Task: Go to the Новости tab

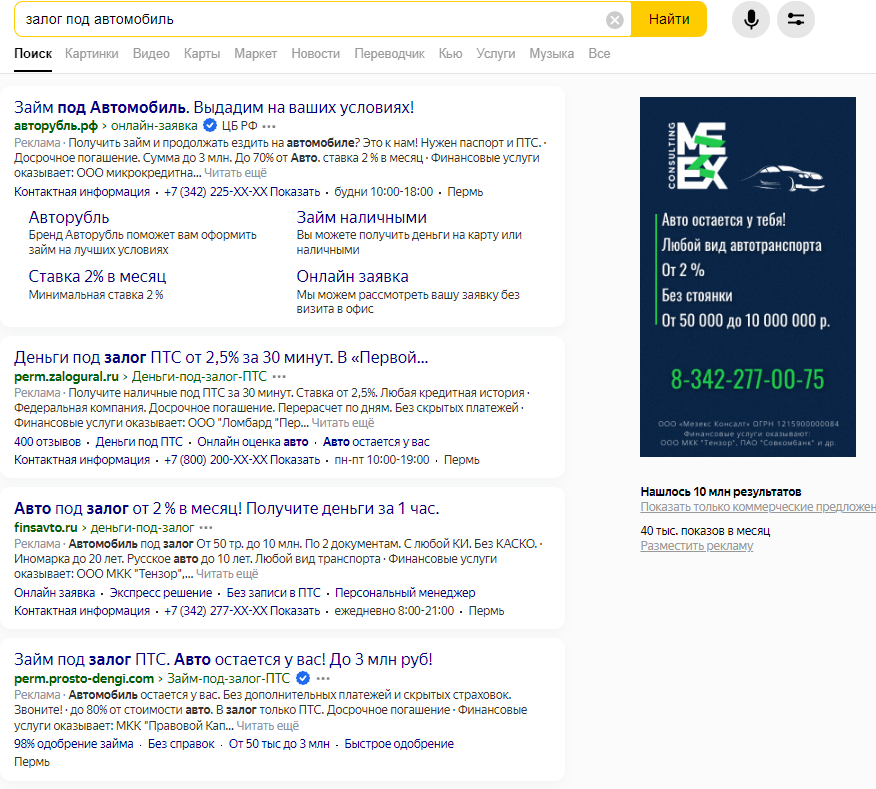Action: tap(316, 54)
